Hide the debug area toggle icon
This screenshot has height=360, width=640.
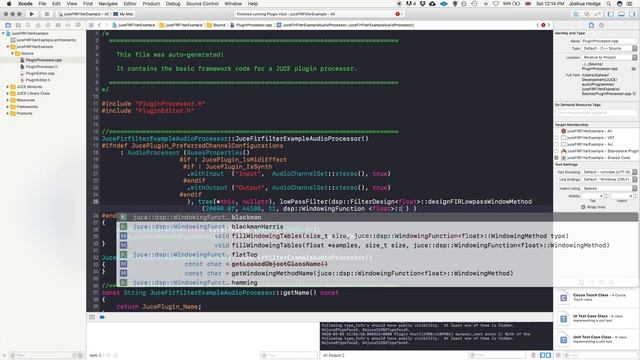pyautogui.click(x=92, y=317)
